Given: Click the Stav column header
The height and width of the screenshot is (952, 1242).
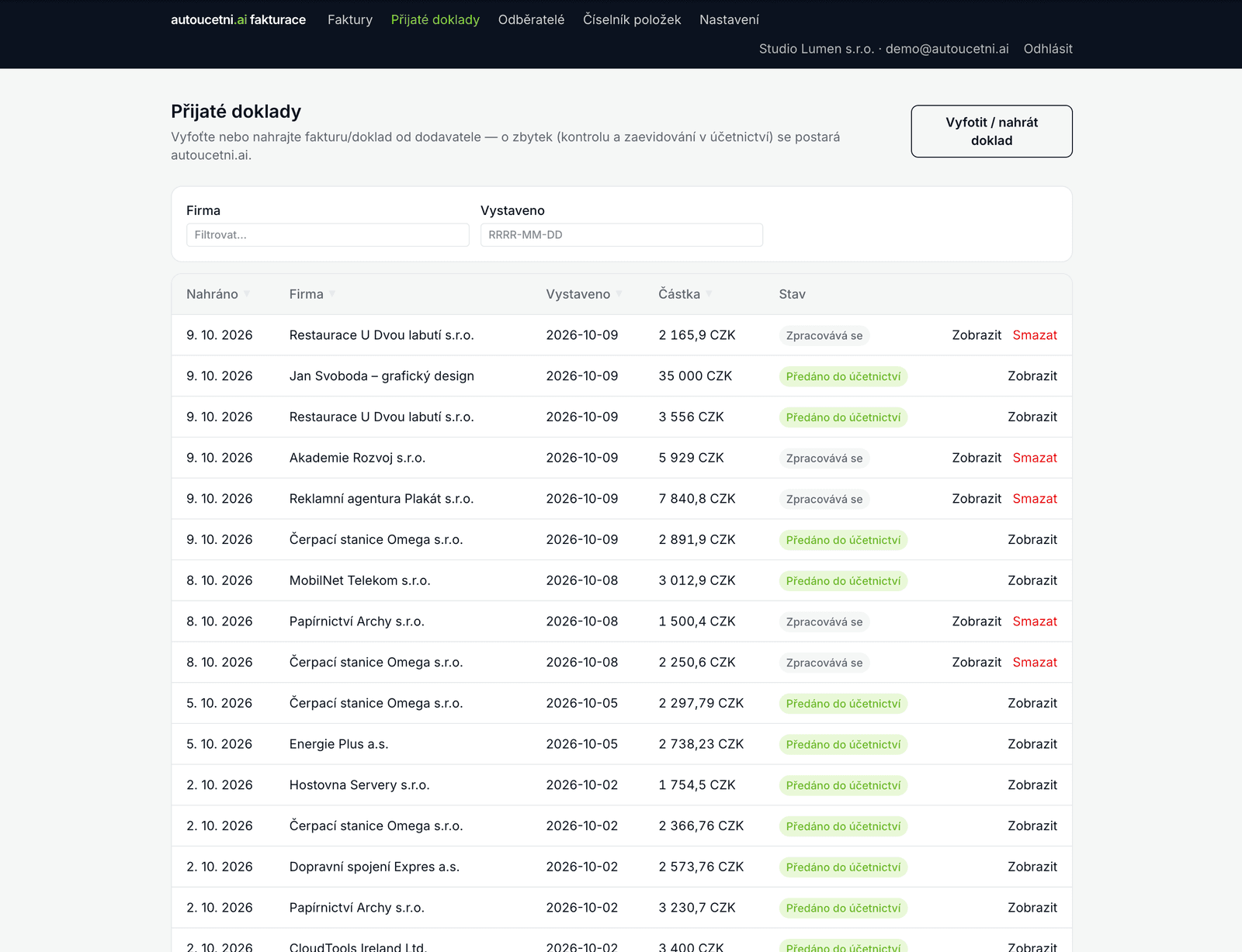Looking at the screenshot, I should [793, 294].
